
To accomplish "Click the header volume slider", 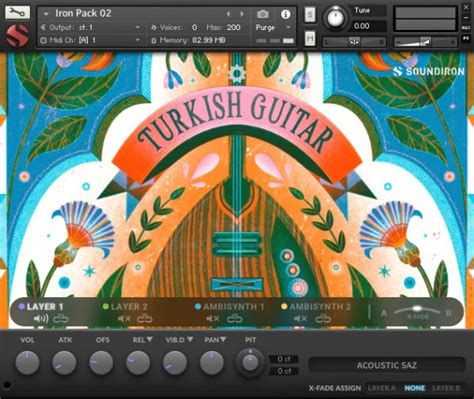I will pos(425,42).
